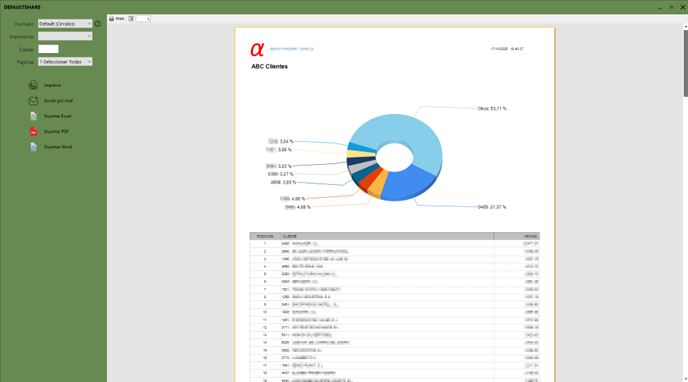
Task: Click the Exportar PDF label
Action: click(x=56, y=132)
